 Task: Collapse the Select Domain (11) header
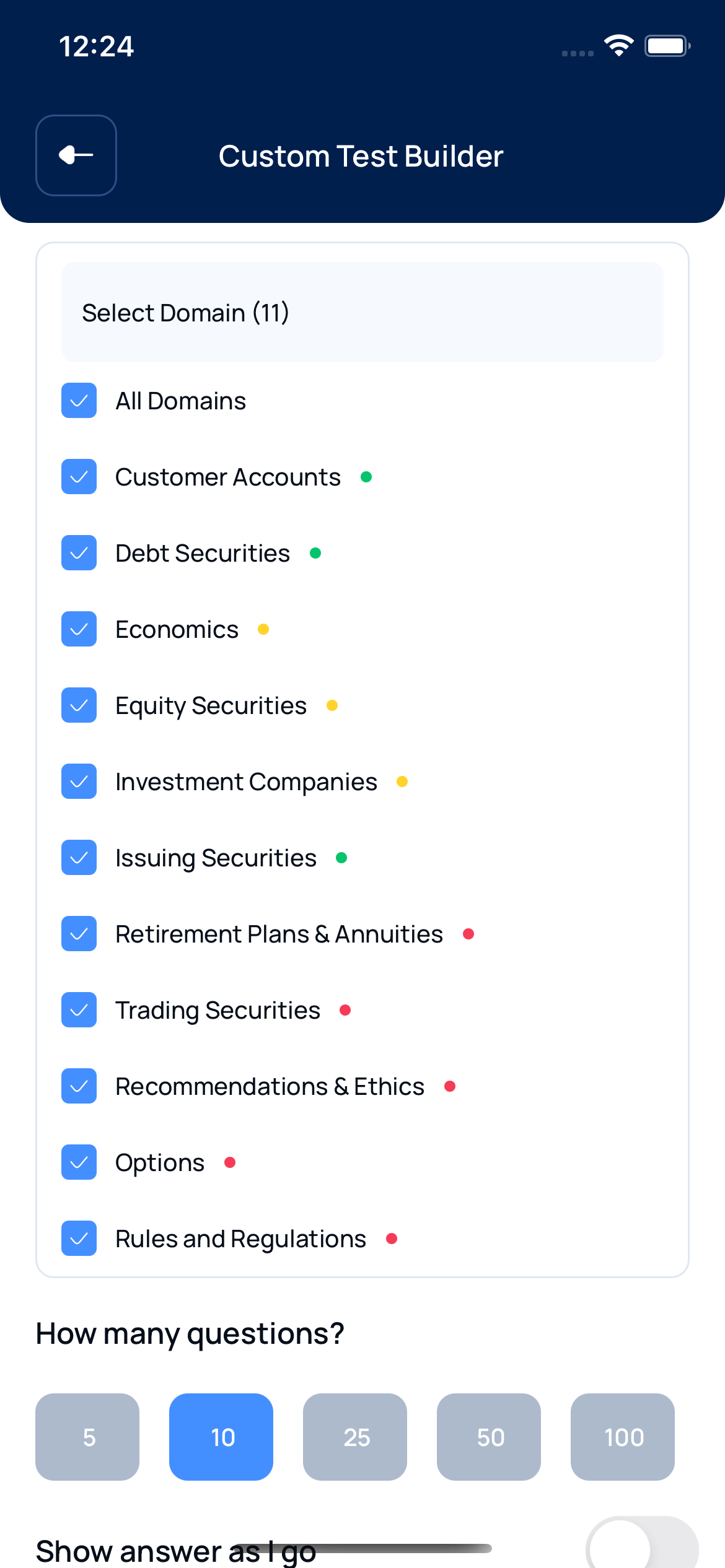(x=362, y=312)
